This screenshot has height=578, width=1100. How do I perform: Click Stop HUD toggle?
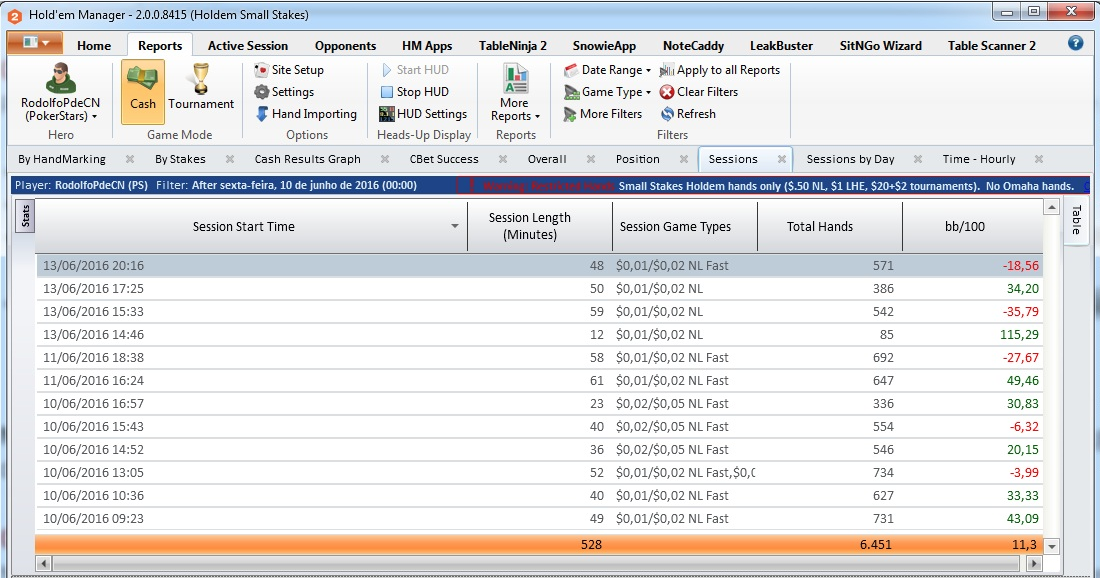pos(415,92)
